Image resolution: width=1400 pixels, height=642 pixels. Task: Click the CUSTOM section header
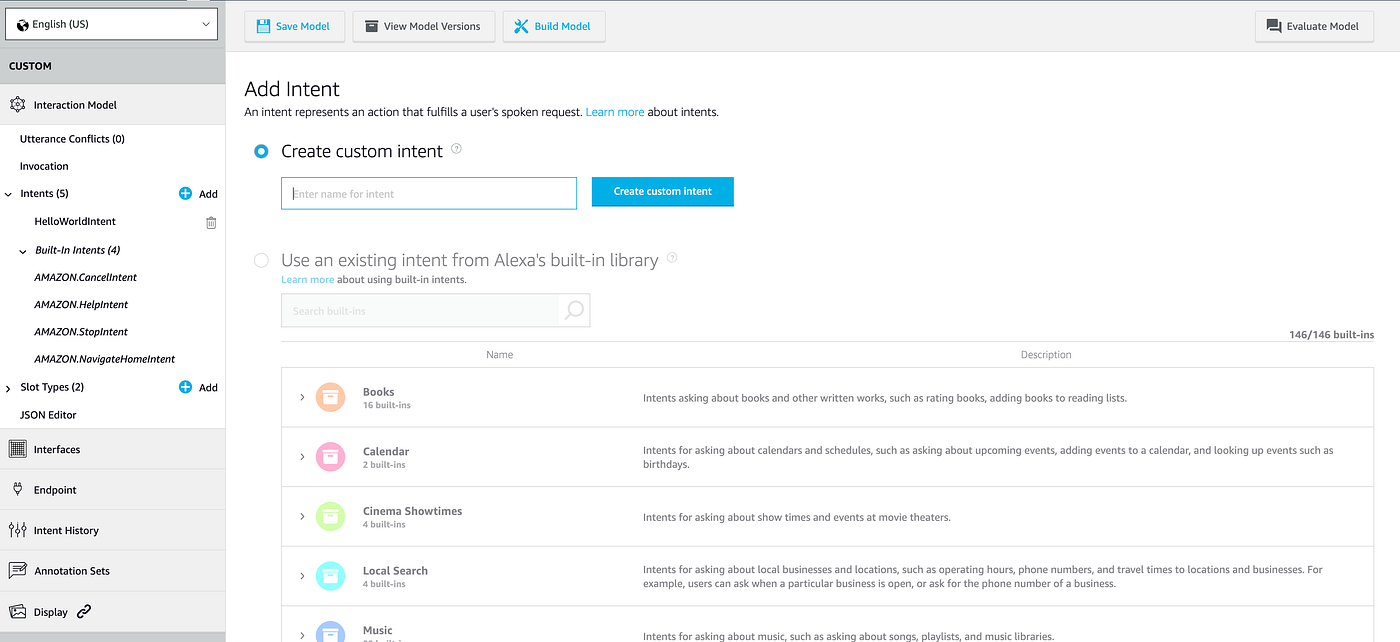pos(112,66)
